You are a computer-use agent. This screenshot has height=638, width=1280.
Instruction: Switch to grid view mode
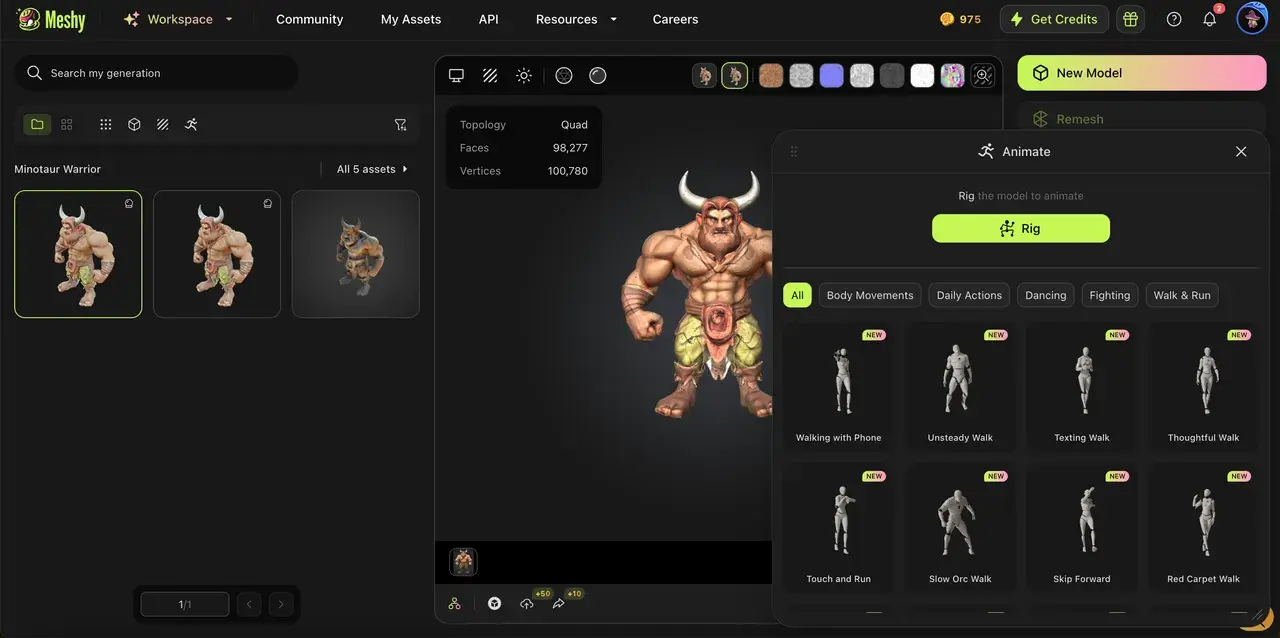tap(67, 125)
